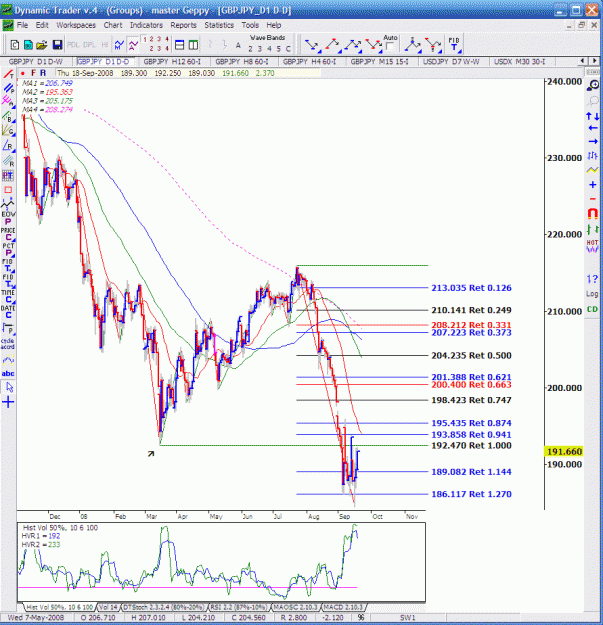603x625 pixels.
Task: Open the Workspaces menu
Action: [76, 25]
